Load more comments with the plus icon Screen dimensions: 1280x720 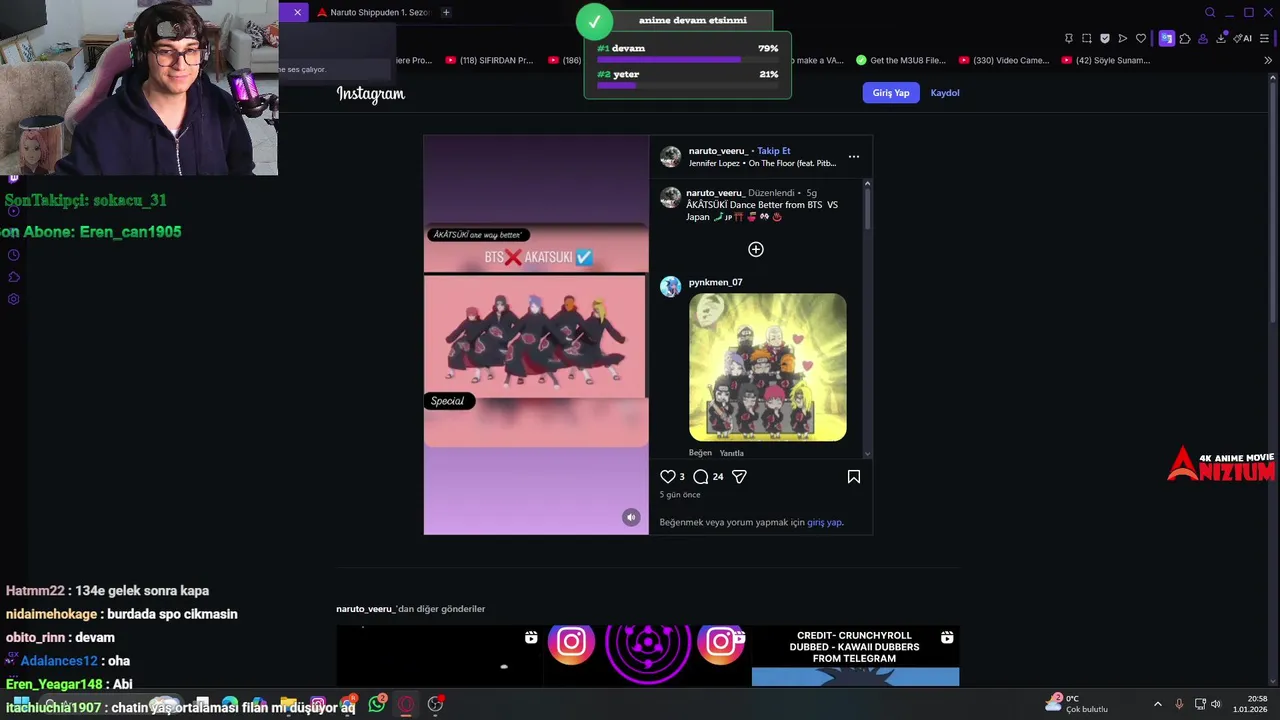(x=756, y=249)
